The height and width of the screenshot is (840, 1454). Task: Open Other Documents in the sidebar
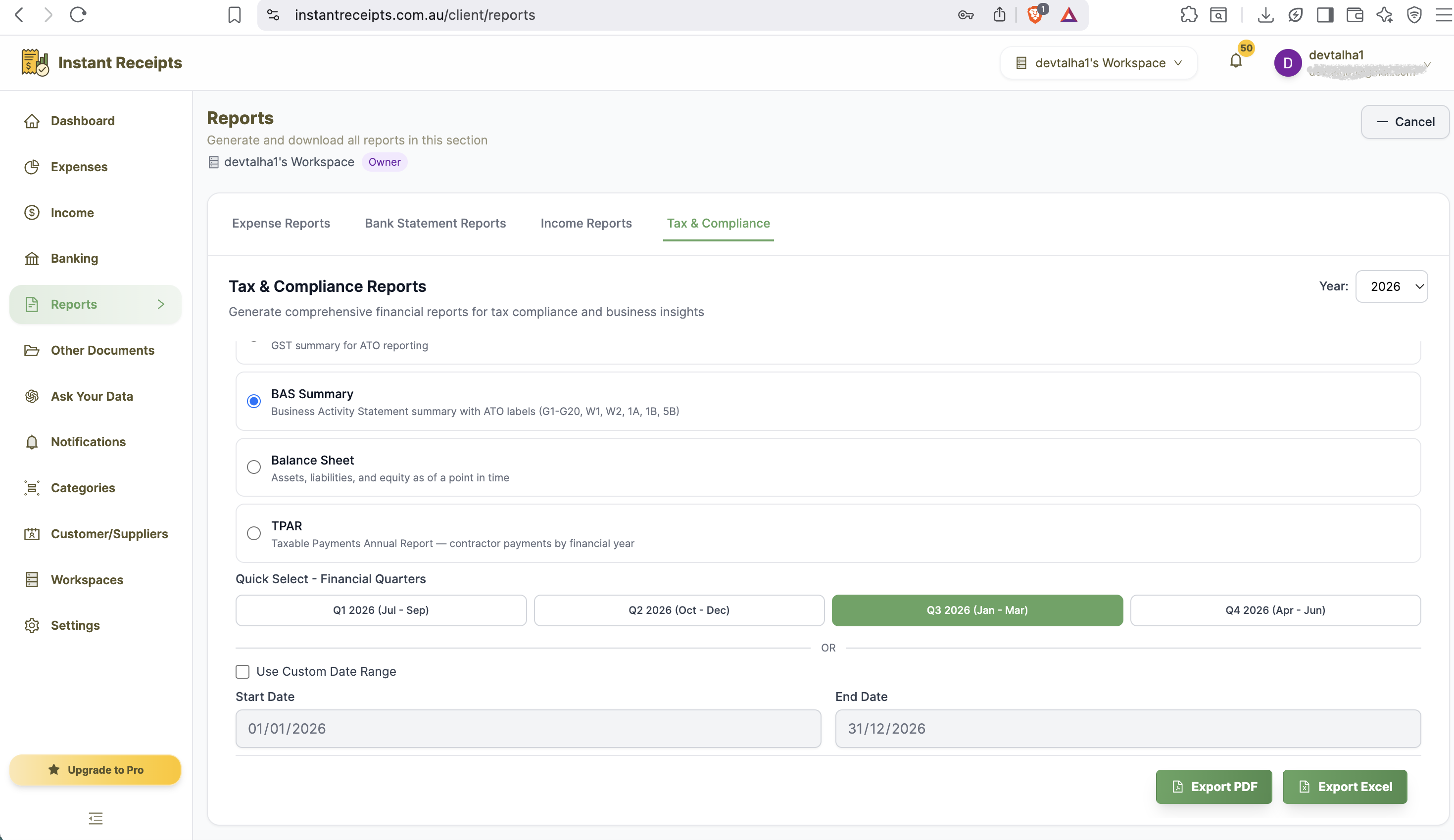click(x=95, y=350)
